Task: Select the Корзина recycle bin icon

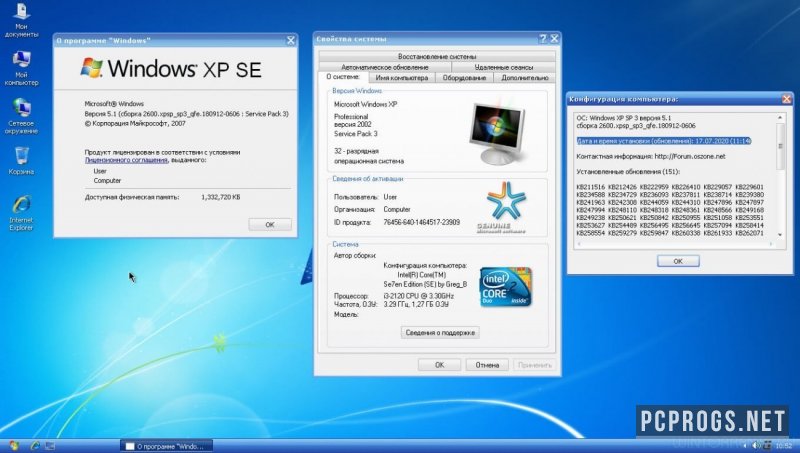Action: click(21, 160)
